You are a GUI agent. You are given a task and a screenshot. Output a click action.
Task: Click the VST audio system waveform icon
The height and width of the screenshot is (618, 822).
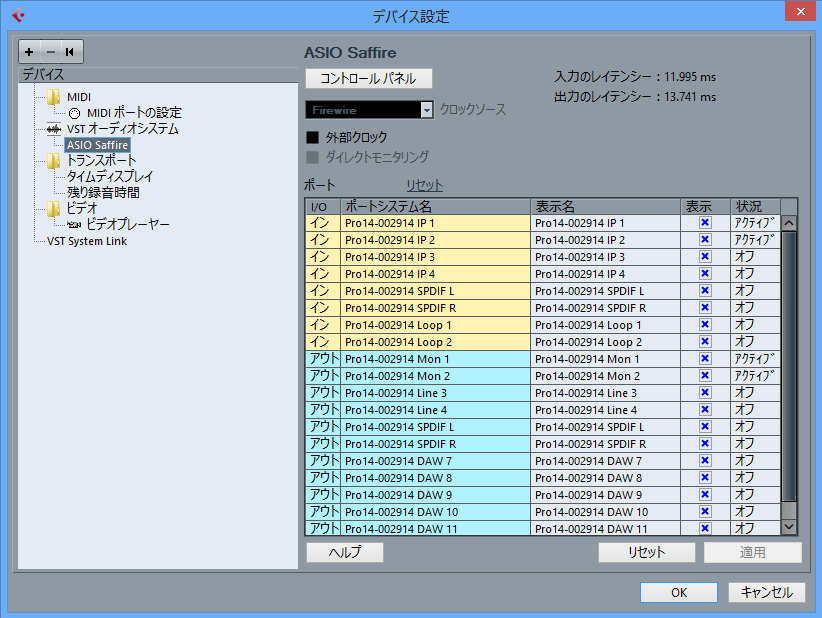coord(53,129)
